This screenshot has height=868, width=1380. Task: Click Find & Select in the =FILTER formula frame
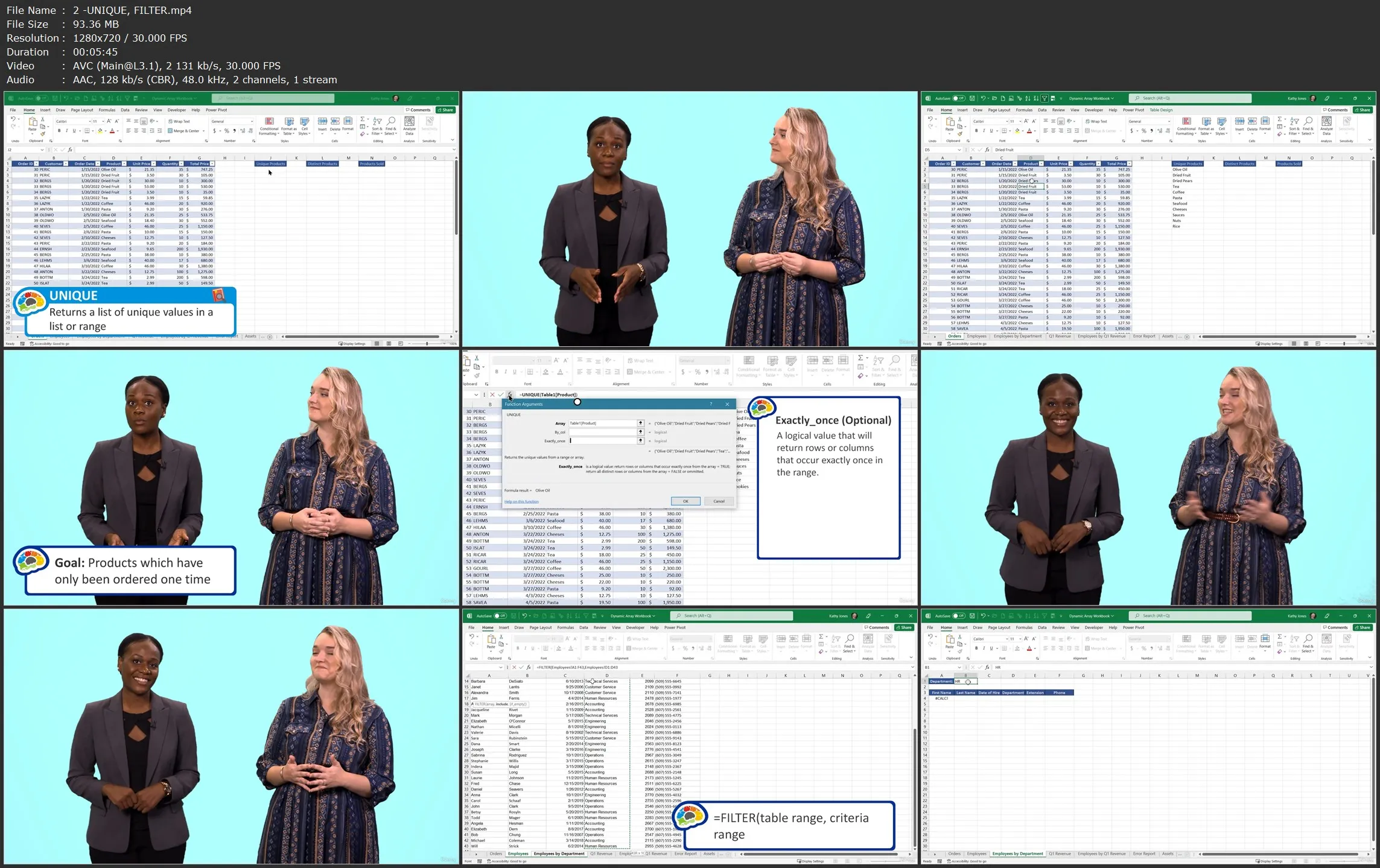(849, 644)
